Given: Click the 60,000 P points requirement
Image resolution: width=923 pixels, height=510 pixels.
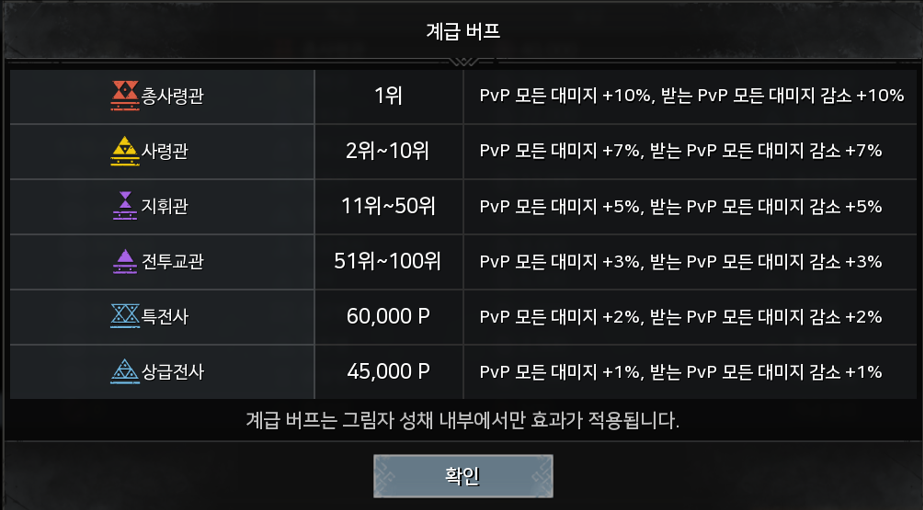Looking at the screenshot, I should click(x=388, y=316).
